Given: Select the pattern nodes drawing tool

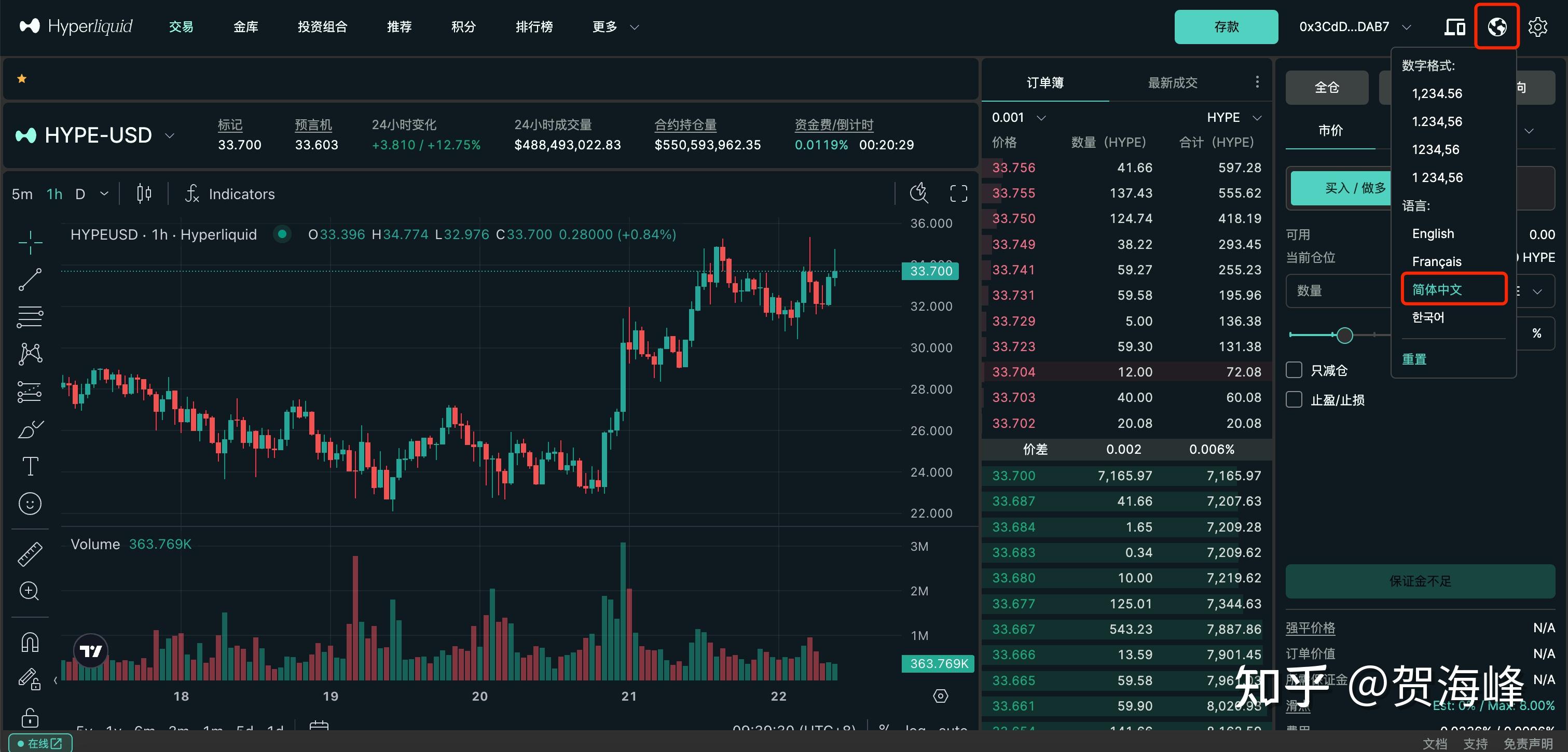Looking at the screenshot, I should click(30, 354).
